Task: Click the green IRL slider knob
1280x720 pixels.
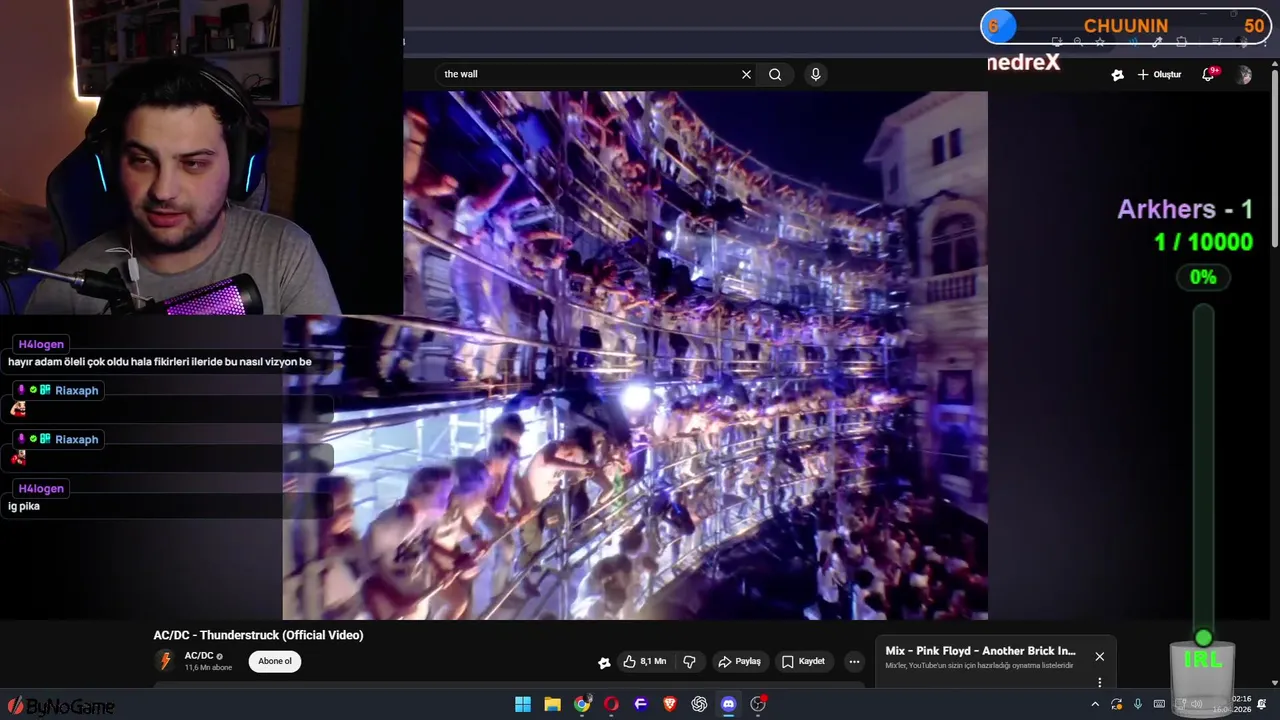Action: click(x=1203, y=638)
